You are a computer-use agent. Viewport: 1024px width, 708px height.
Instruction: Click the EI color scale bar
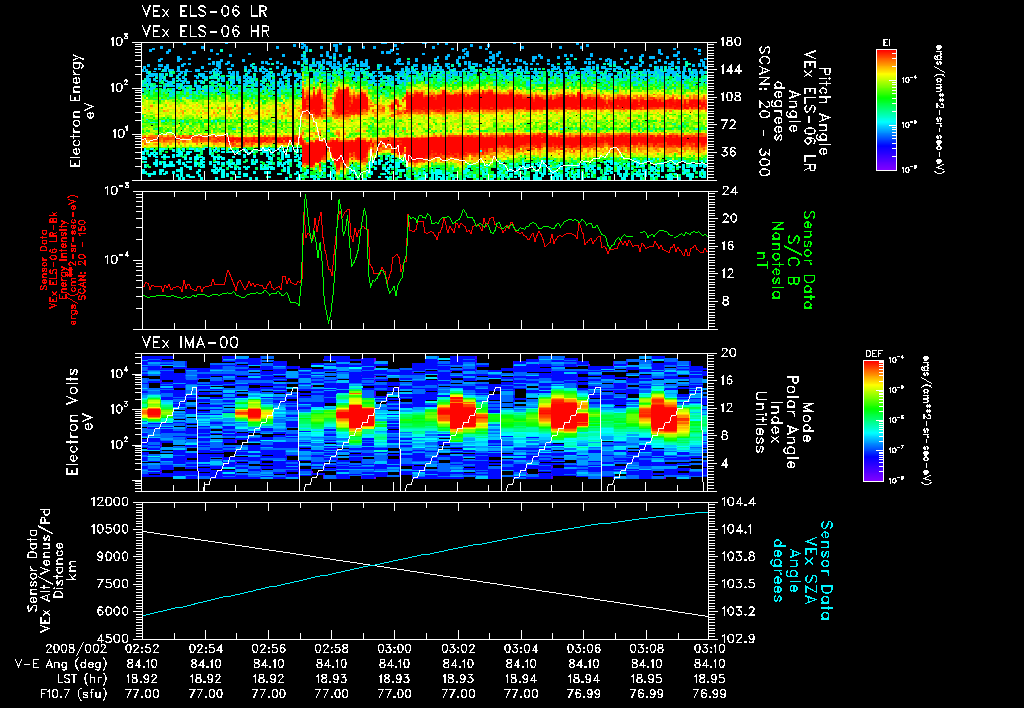[x=886, y=109]
